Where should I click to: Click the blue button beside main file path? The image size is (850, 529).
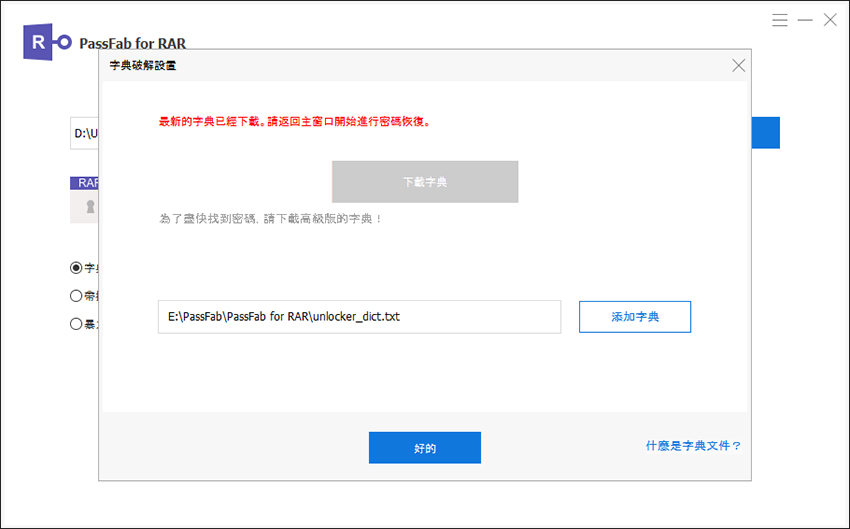point(765,133)
